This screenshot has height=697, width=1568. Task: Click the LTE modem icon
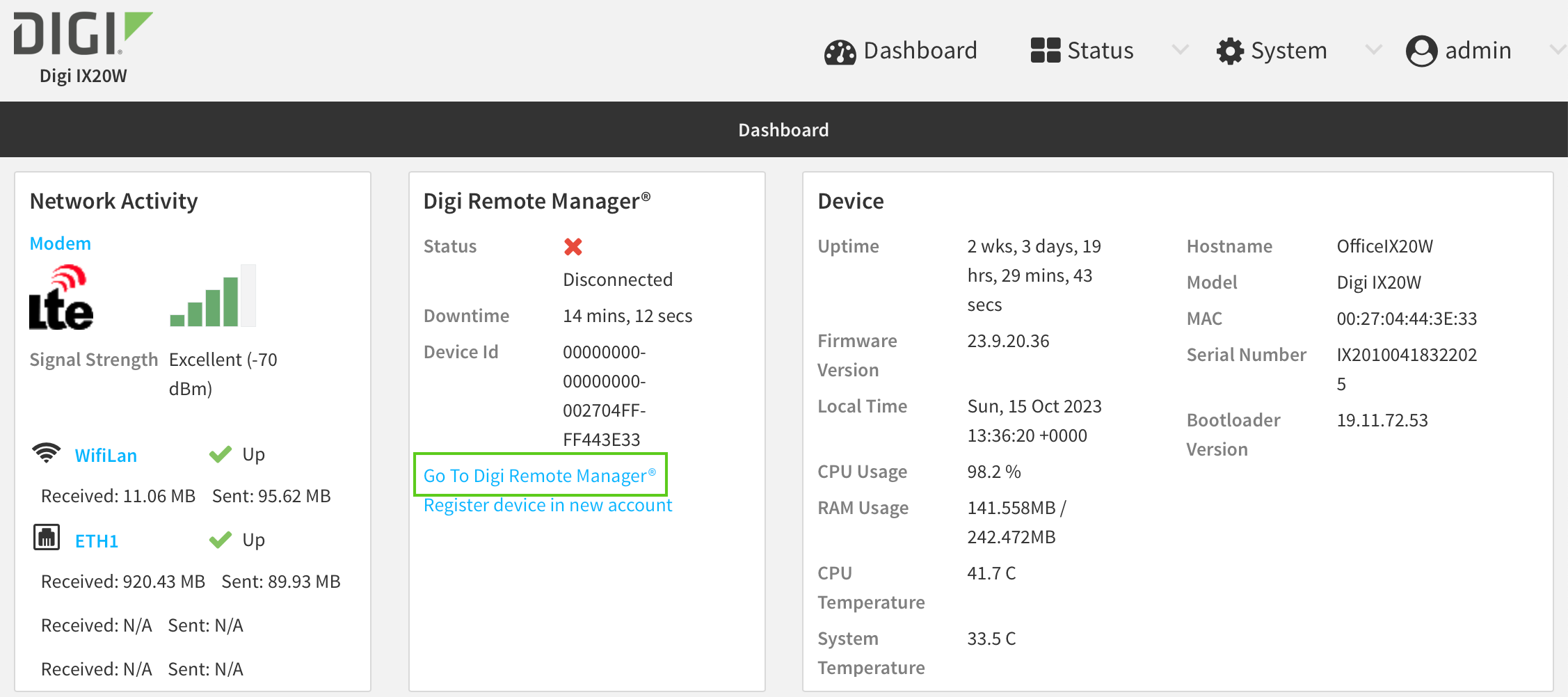coord(61,298)
